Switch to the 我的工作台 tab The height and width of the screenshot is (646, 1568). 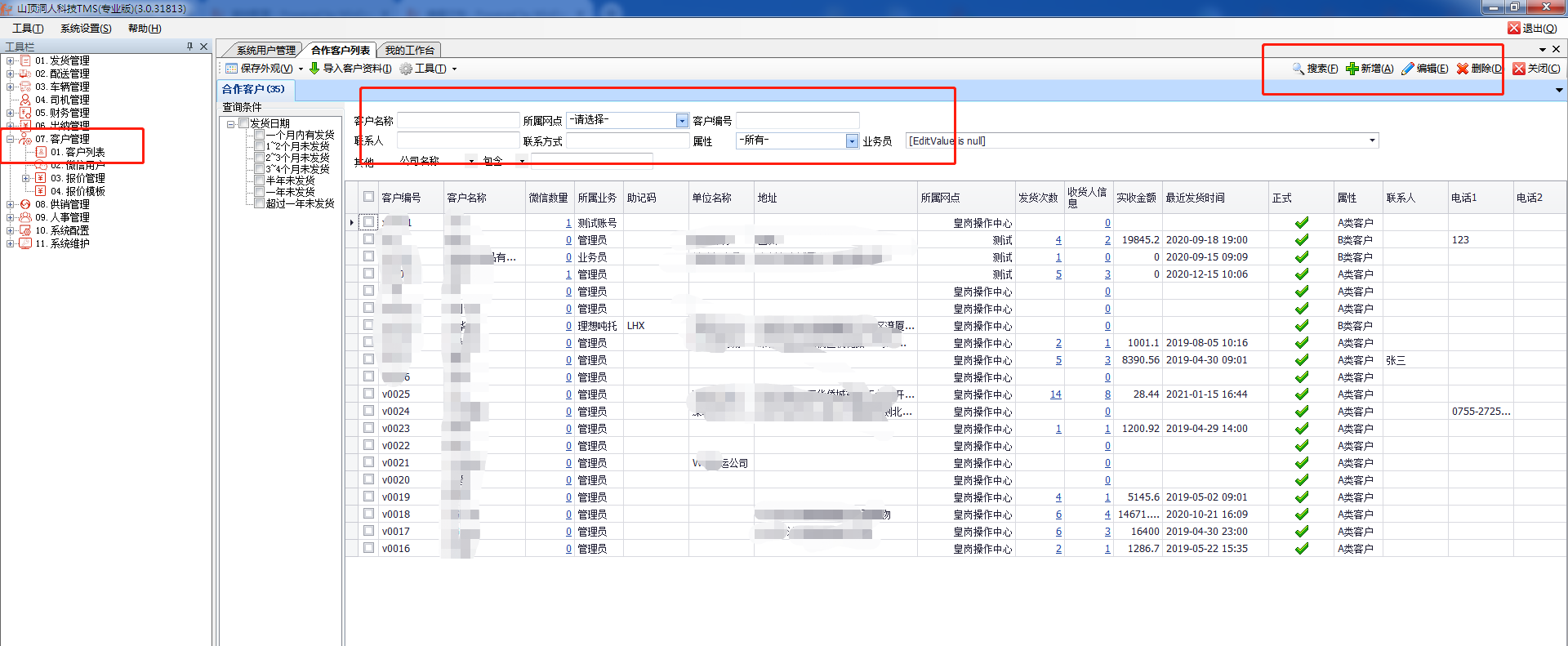[410, 50]
